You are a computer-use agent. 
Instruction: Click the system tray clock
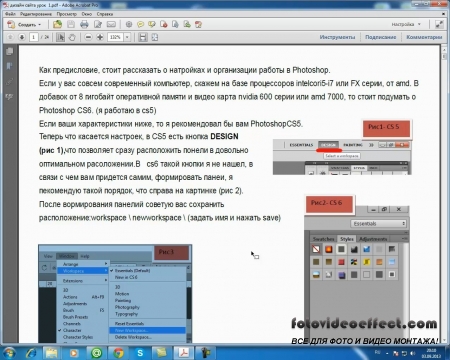pos(431,353)
